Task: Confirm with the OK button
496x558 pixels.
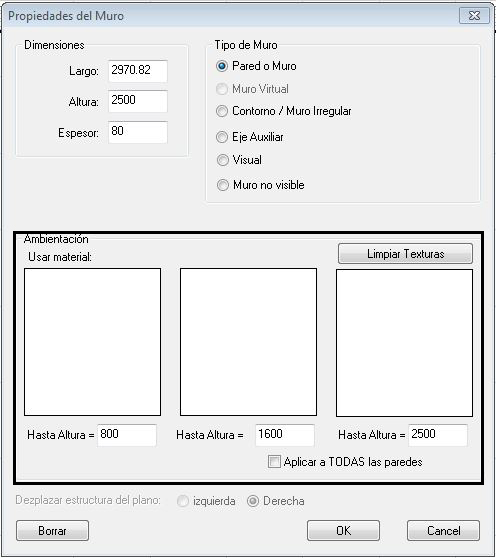Action: (343, 531)
